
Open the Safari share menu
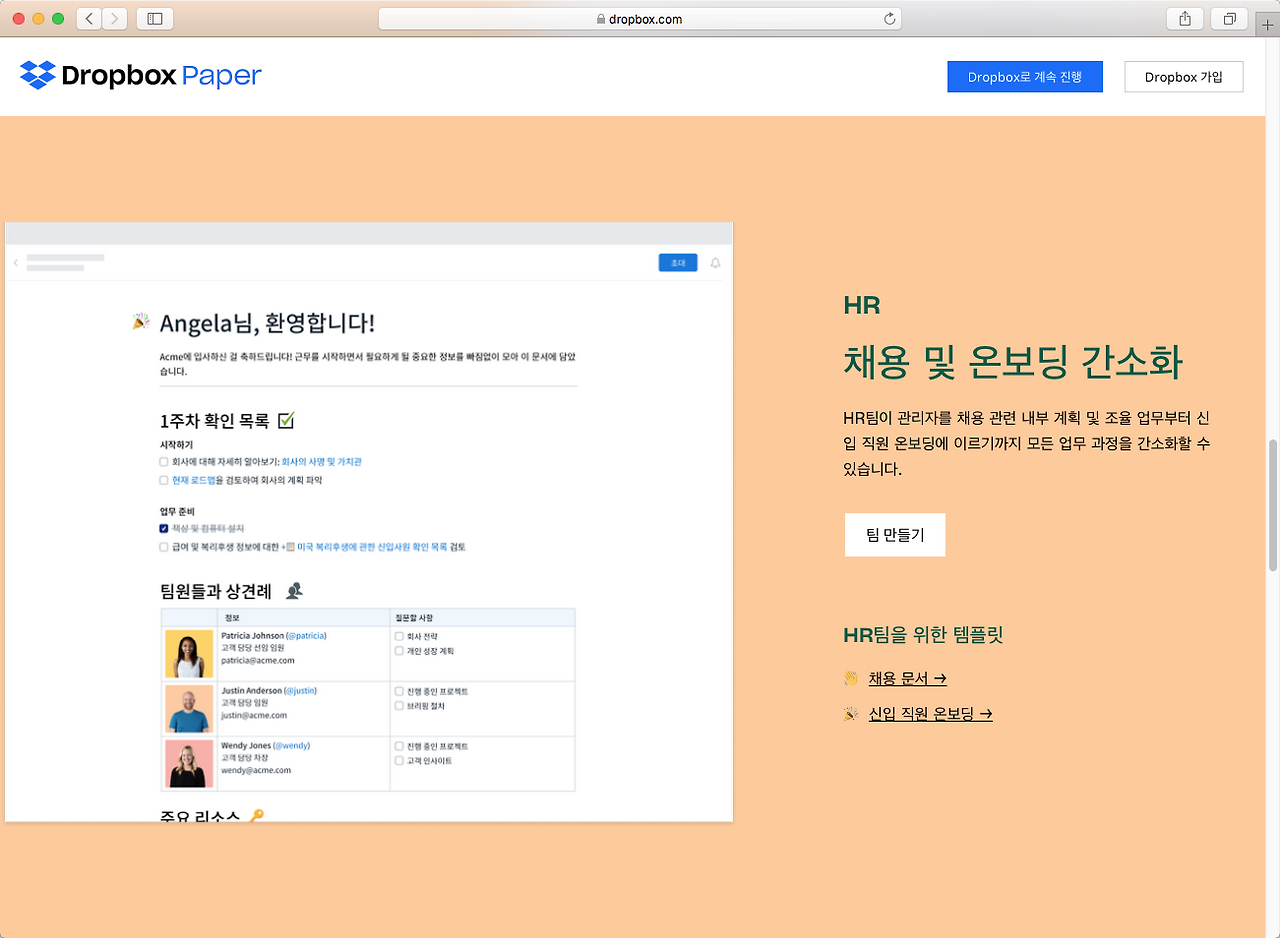click(1185, 18)
